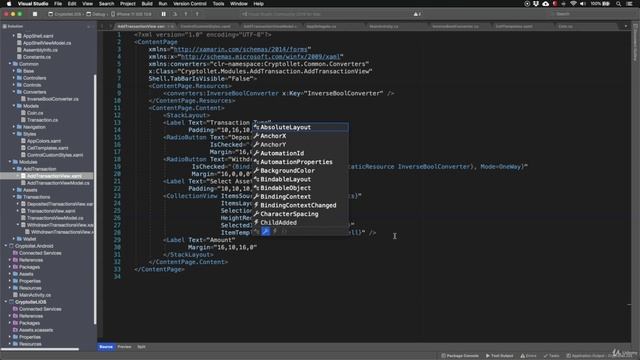640x360 pixels.
Task: Open TransactionsViewModel.cs file
Action: click(55, 218)
